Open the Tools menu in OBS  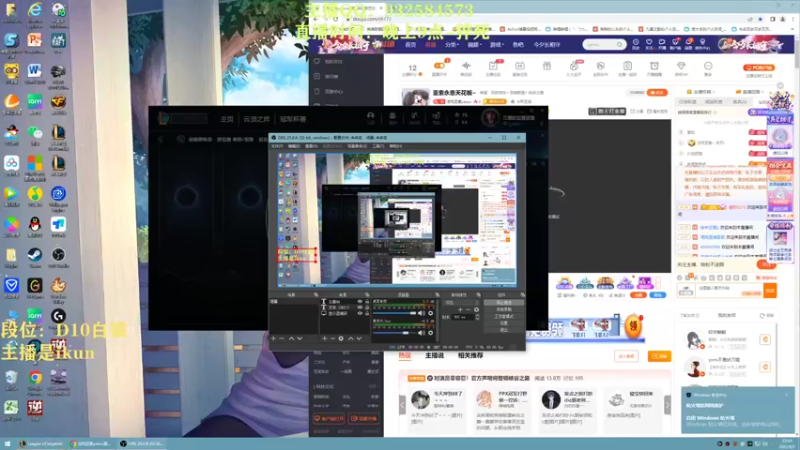point(378,146)
